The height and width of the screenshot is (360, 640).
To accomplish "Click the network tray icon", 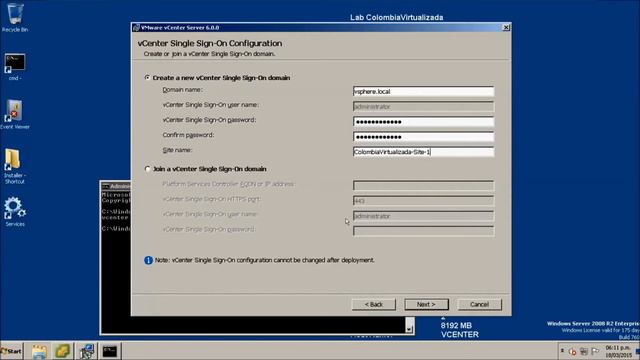I will tap(584, 351).
